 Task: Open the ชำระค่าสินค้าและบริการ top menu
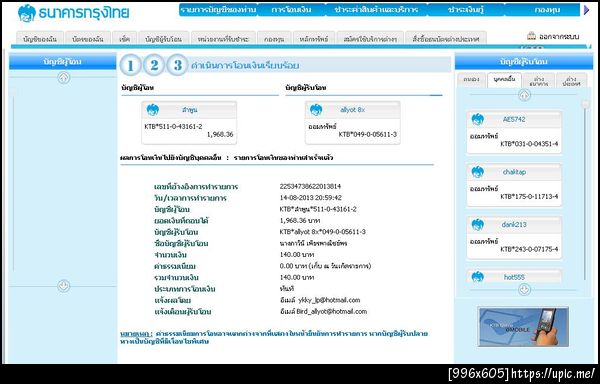(x=376, y=10)
